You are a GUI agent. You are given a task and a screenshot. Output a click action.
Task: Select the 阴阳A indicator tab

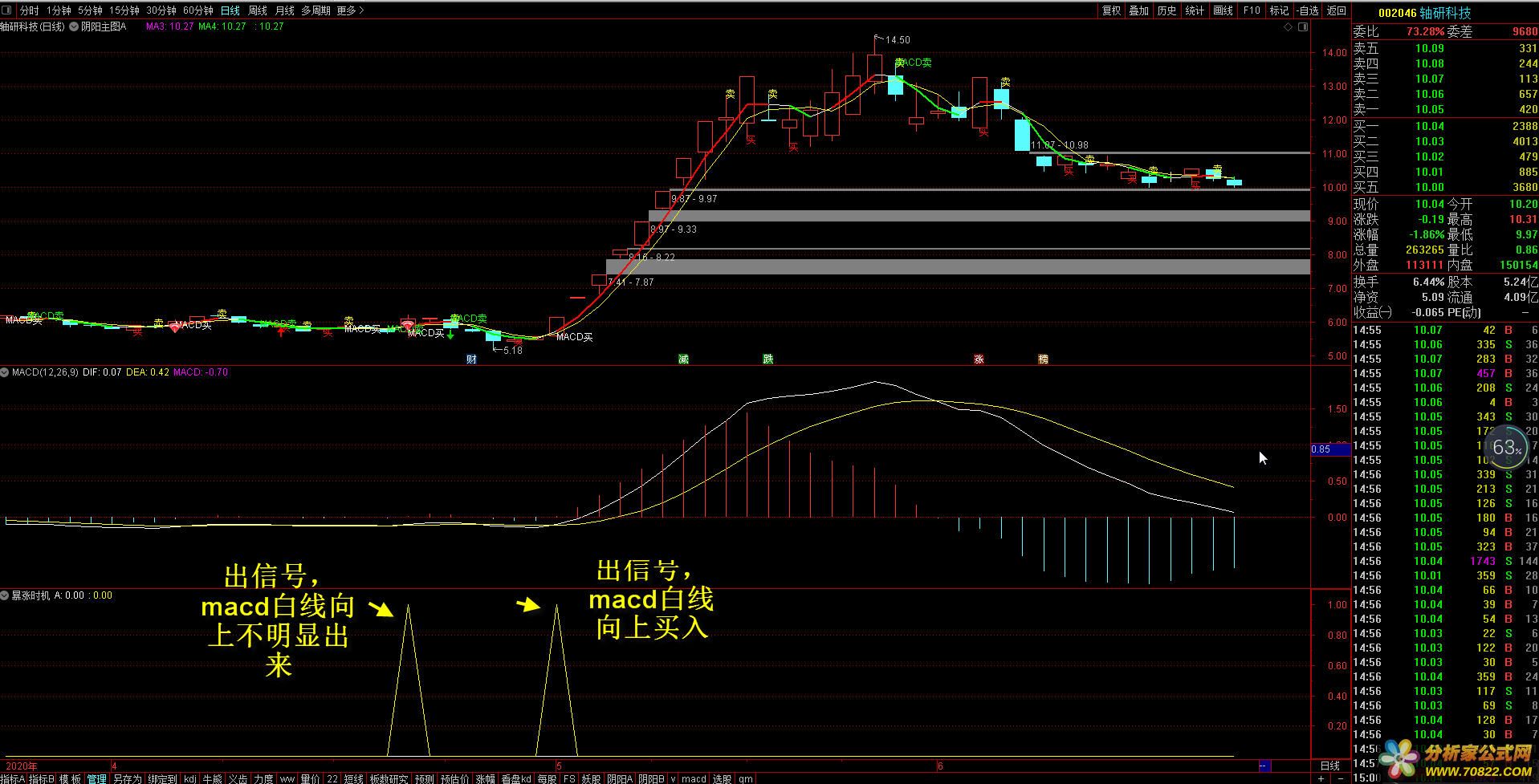(x=620, y=778)
